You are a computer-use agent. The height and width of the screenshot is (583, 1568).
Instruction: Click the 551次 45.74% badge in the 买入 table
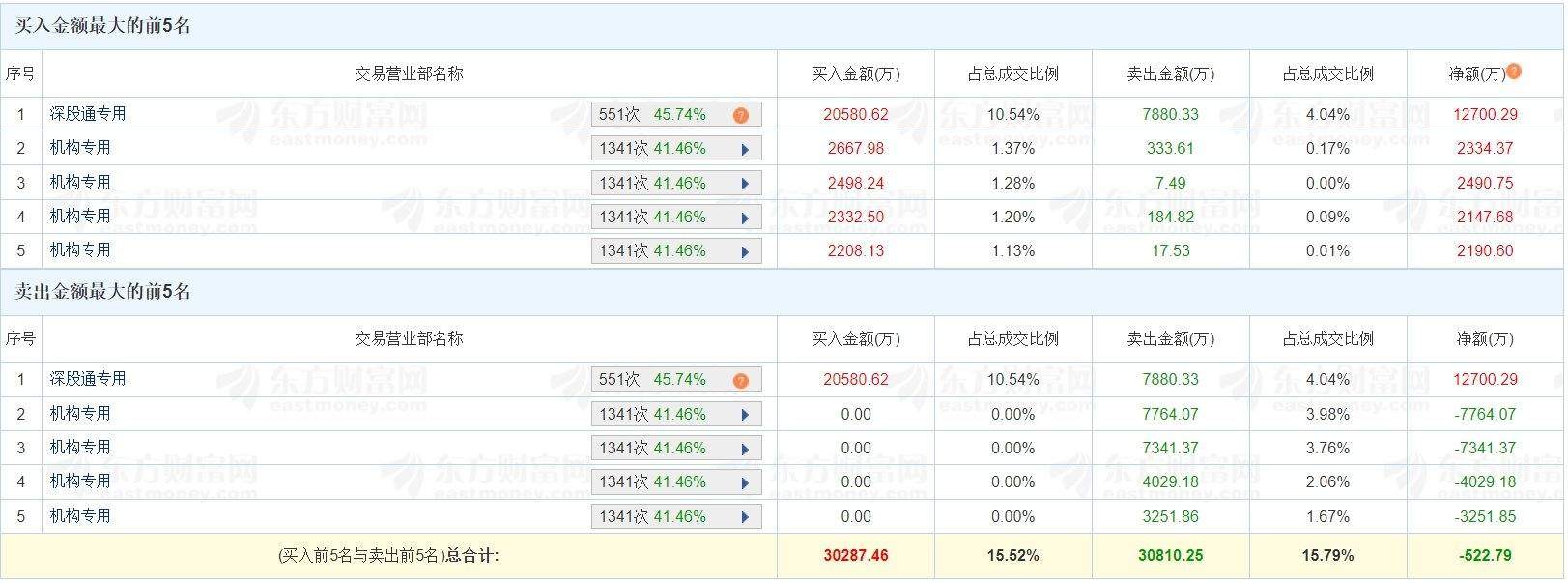pyautogui.click(x=652, y=114)
